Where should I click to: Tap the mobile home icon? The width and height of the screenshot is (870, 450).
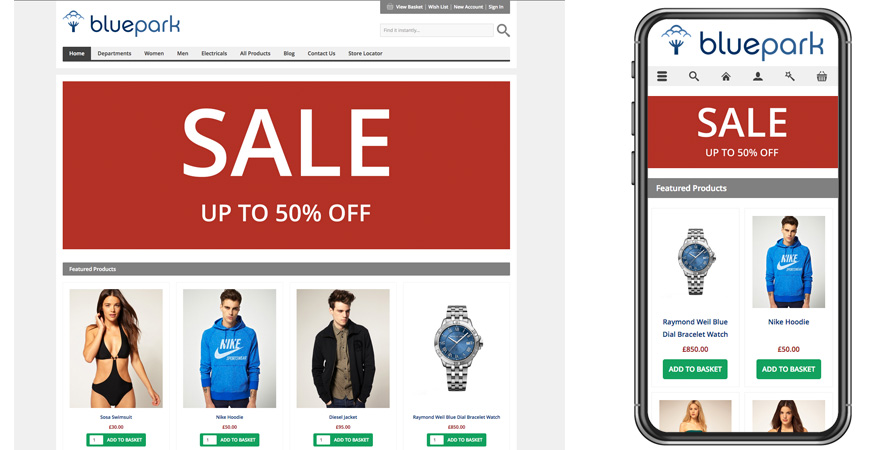[x=726, y=77]
